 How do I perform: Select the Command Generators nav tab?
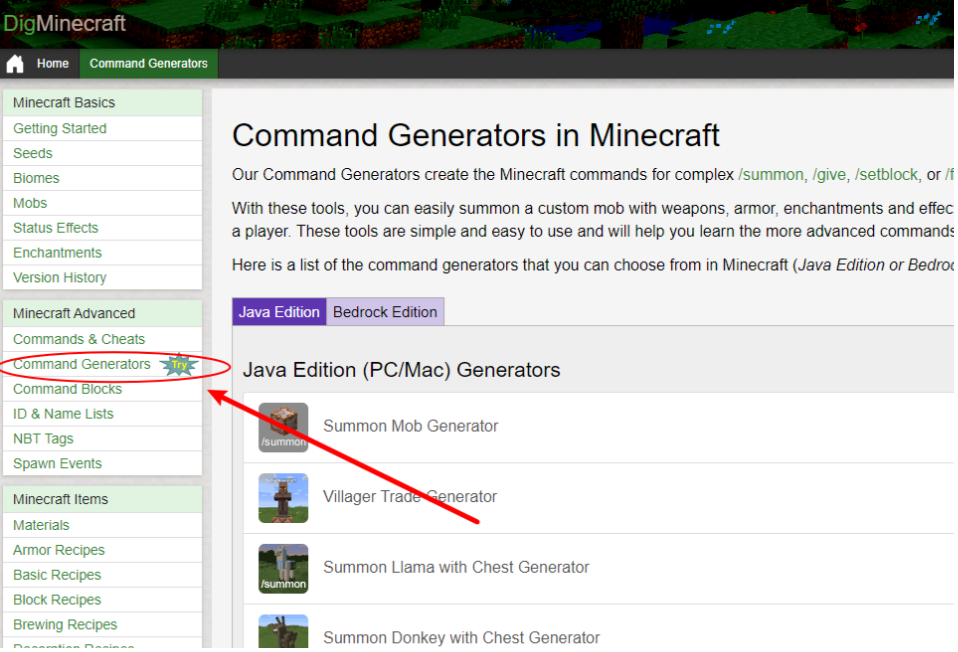point(148,64)
